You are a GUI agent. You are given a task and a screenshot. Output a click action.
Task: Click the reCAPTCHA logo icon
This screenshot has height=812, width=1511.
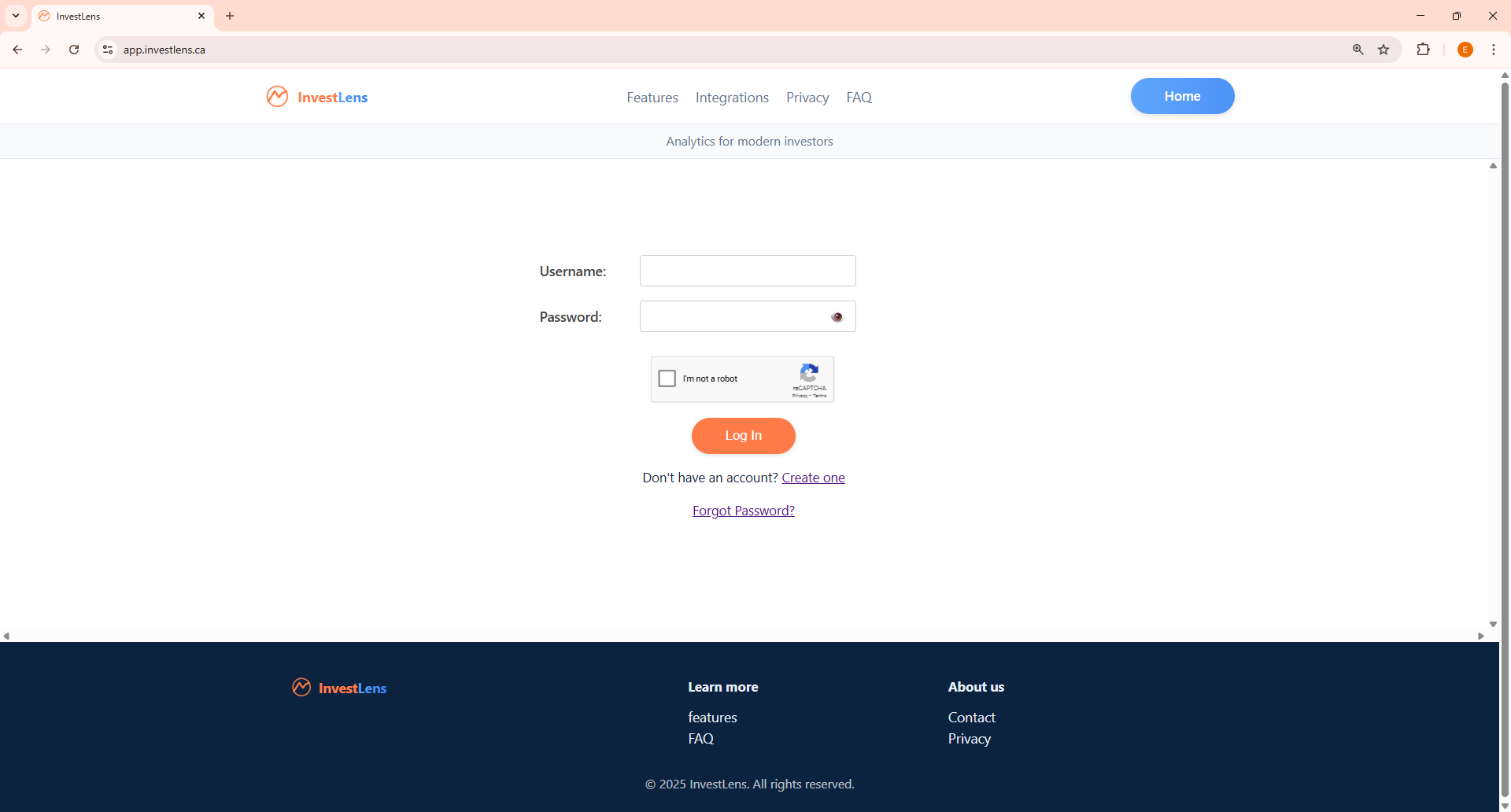pos(809,373)
